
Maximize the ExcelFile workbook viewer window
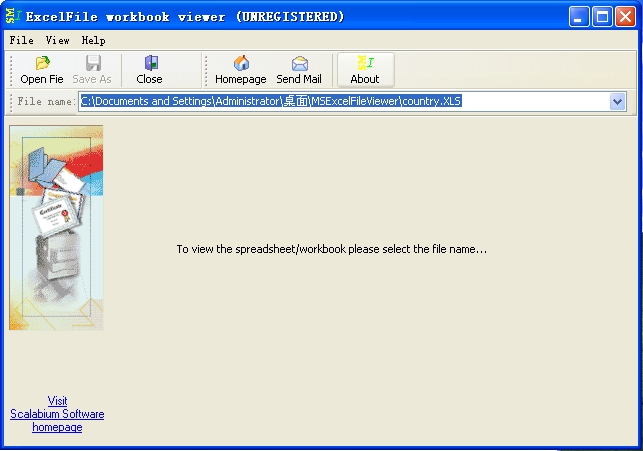pos(602,17)
